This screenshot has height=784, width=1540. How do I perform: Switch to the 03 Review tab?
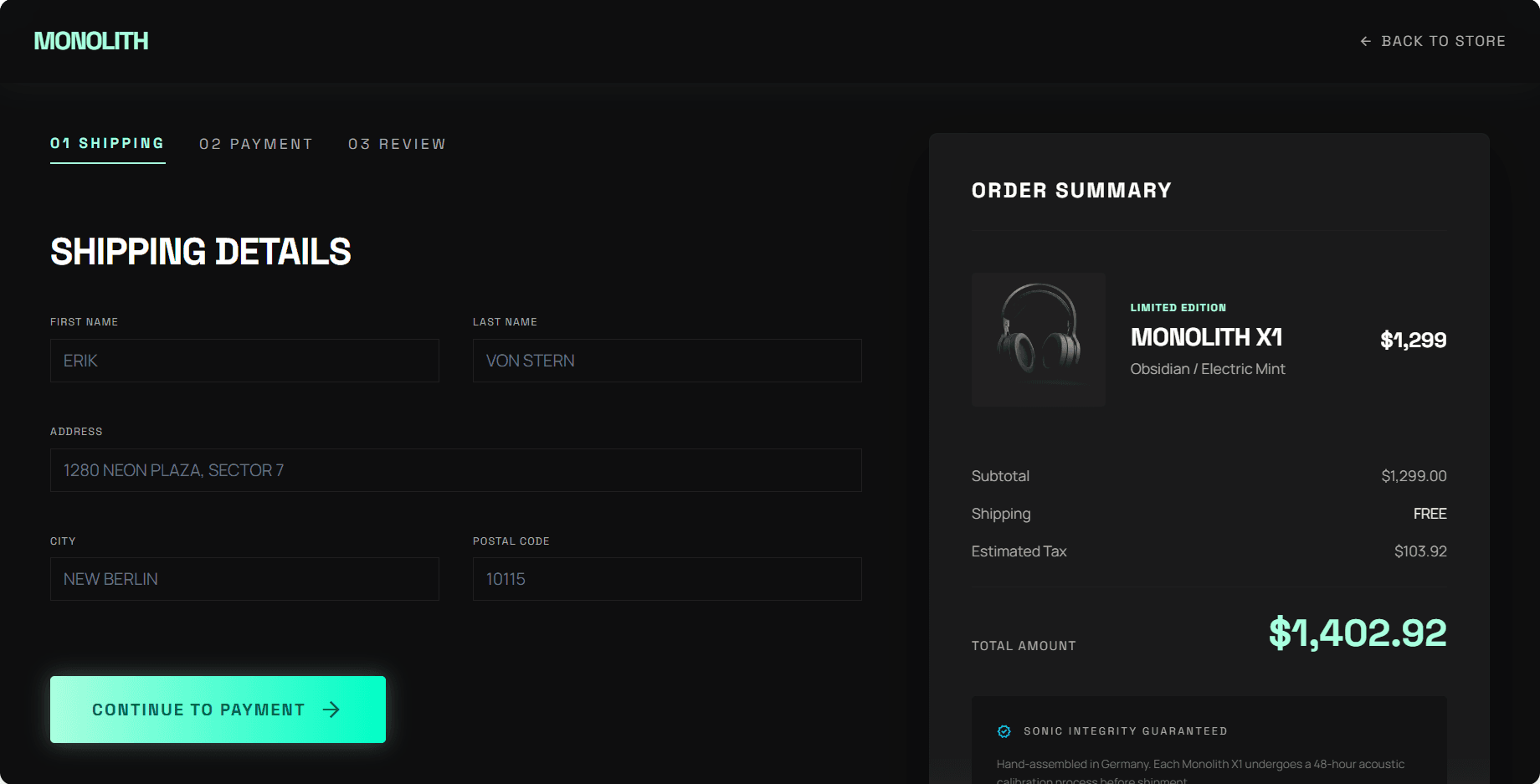point(397,143)
